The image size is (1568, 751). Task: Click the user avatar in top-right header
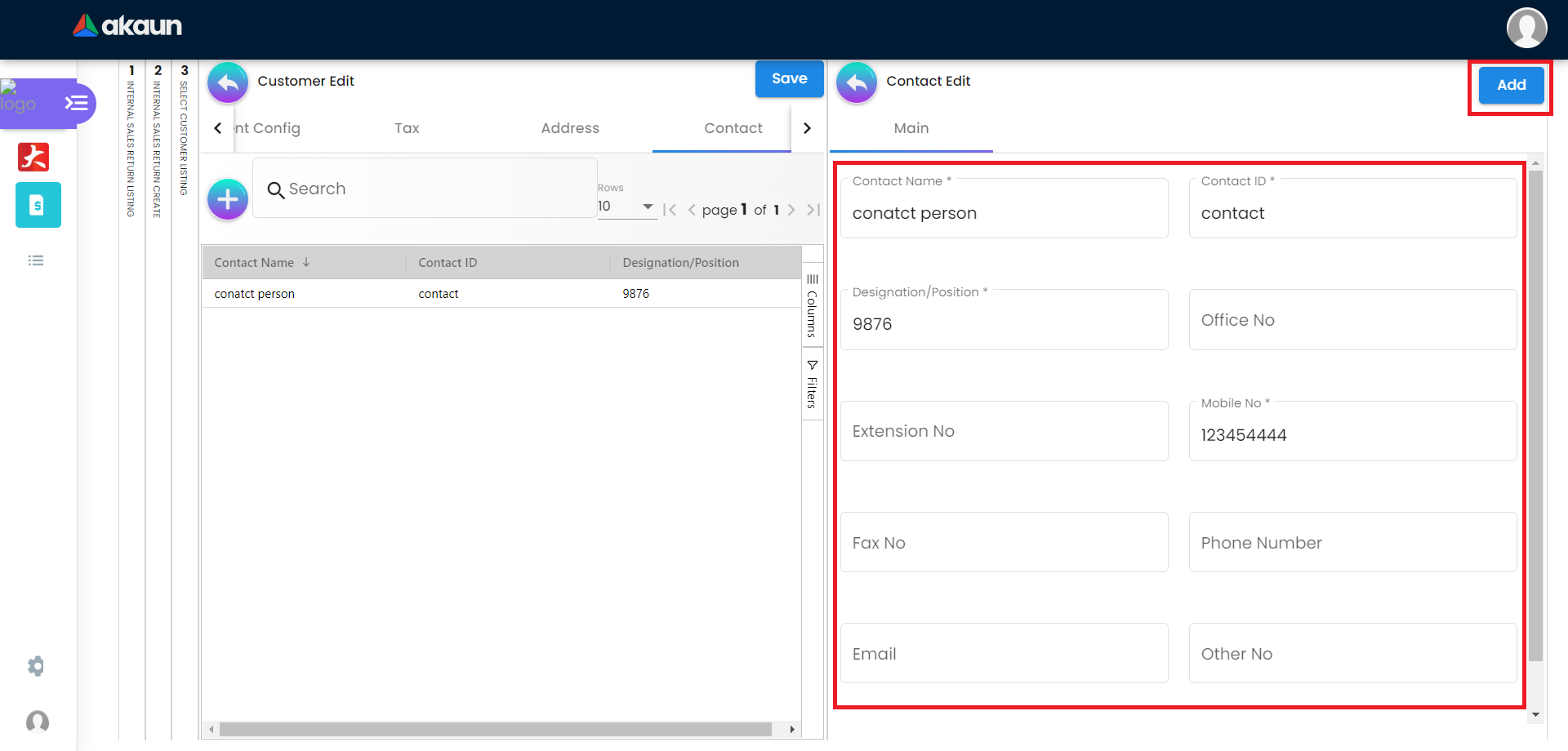click(x=1526, y=29)
